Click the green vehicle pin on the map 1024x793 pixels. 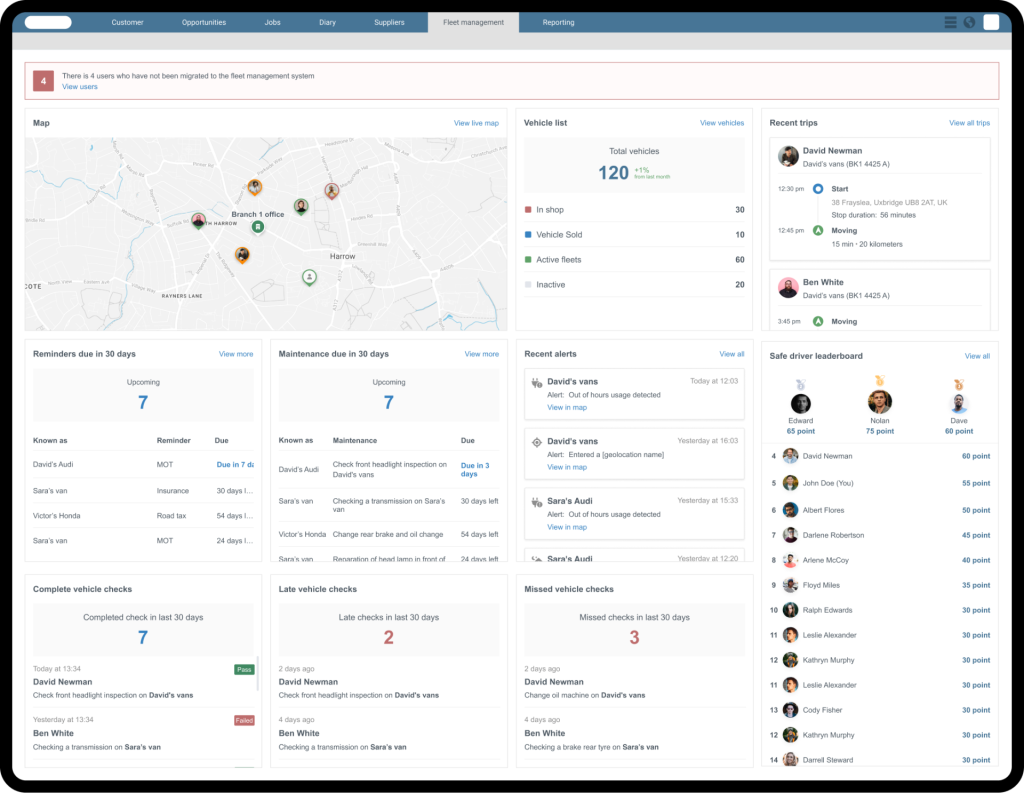[309, 276]
